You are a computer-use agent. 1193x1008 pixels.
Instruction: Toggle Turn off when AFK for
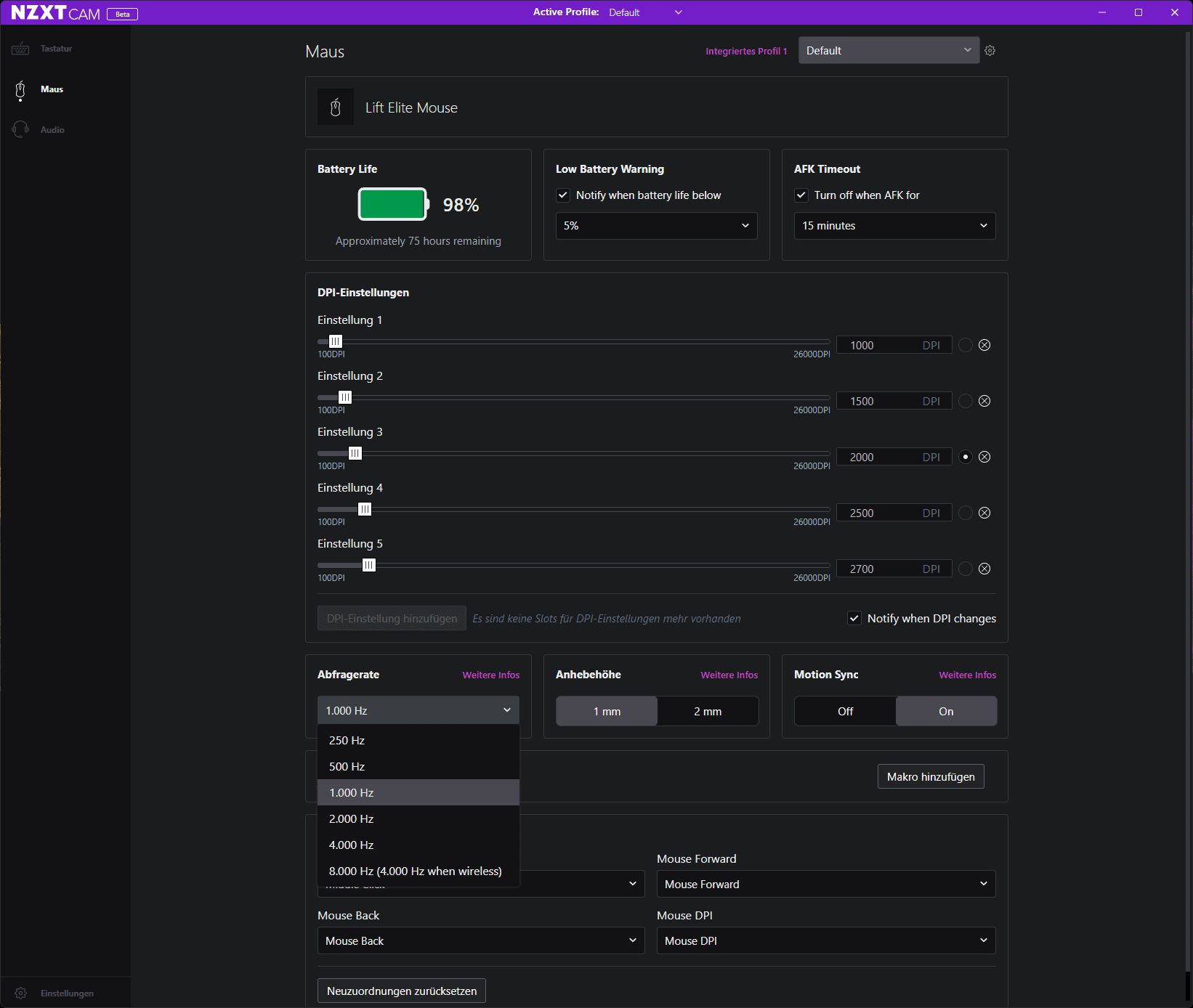(x=801, y=195)
